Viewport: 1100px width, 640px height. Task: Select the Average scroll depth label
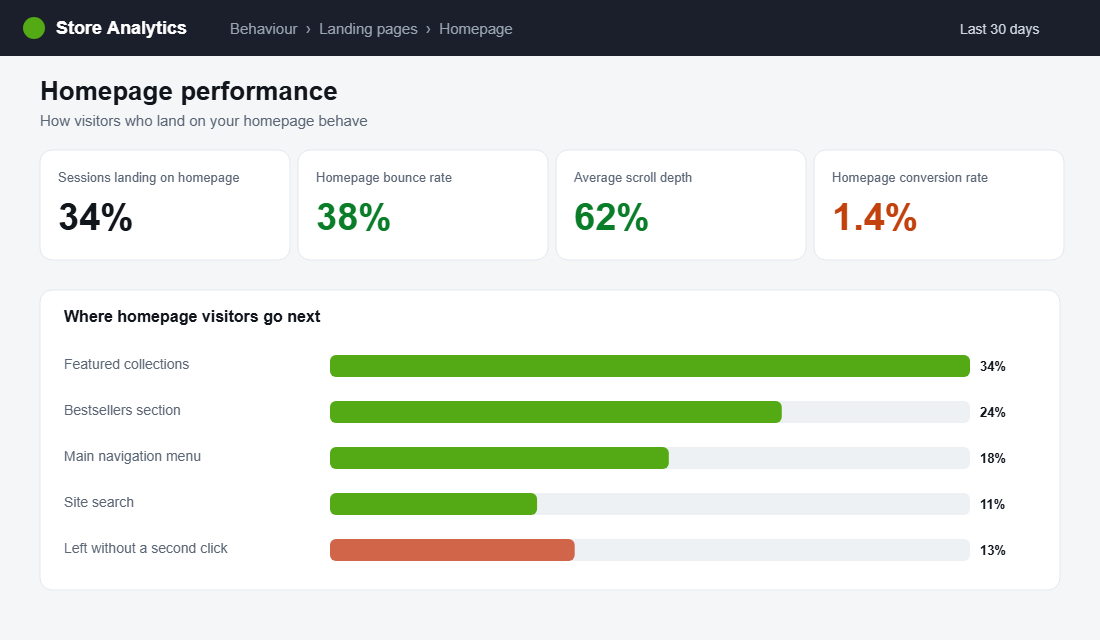coord(633,178)
